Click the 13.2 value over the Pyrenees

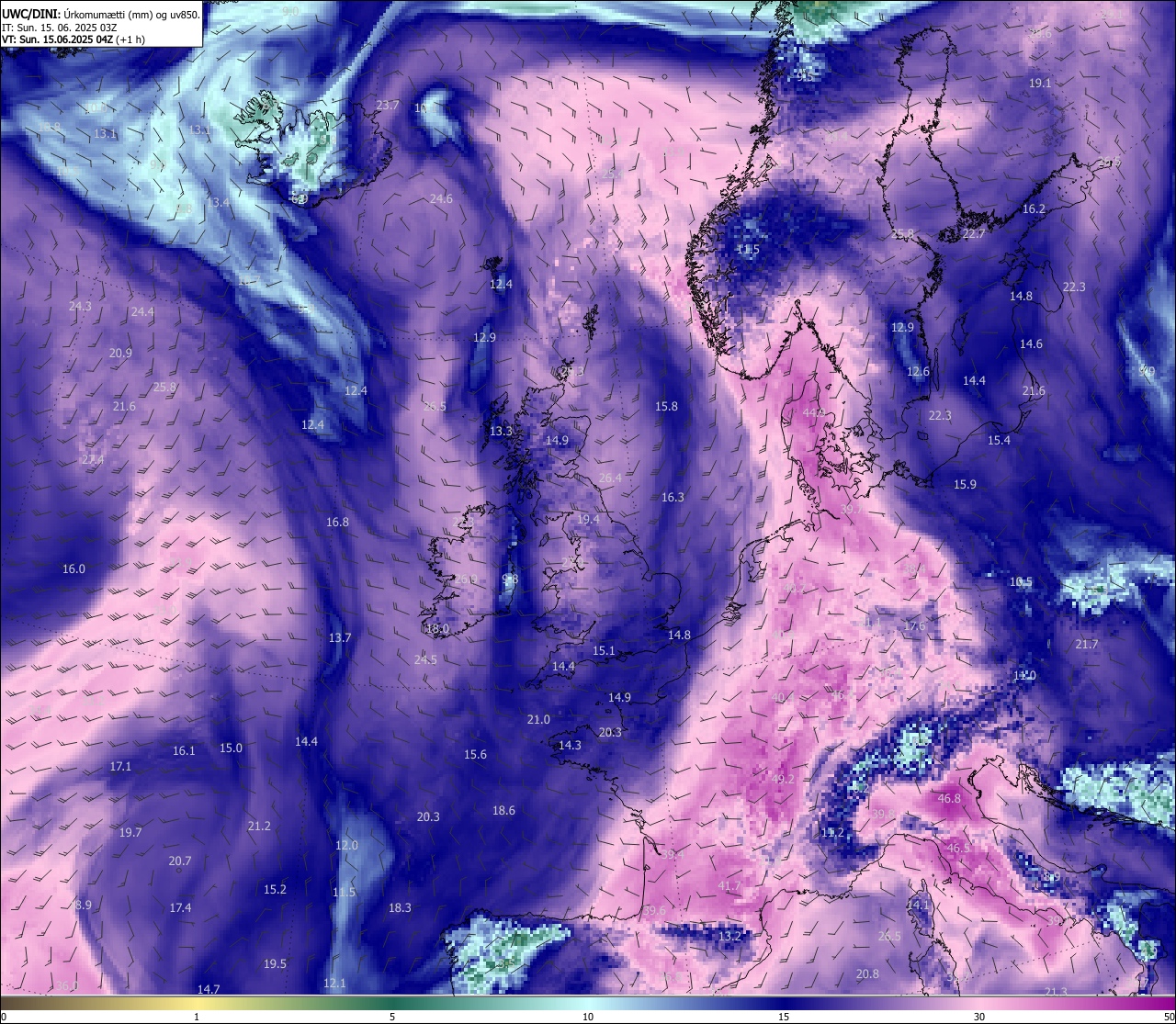[x=729, y=936]
